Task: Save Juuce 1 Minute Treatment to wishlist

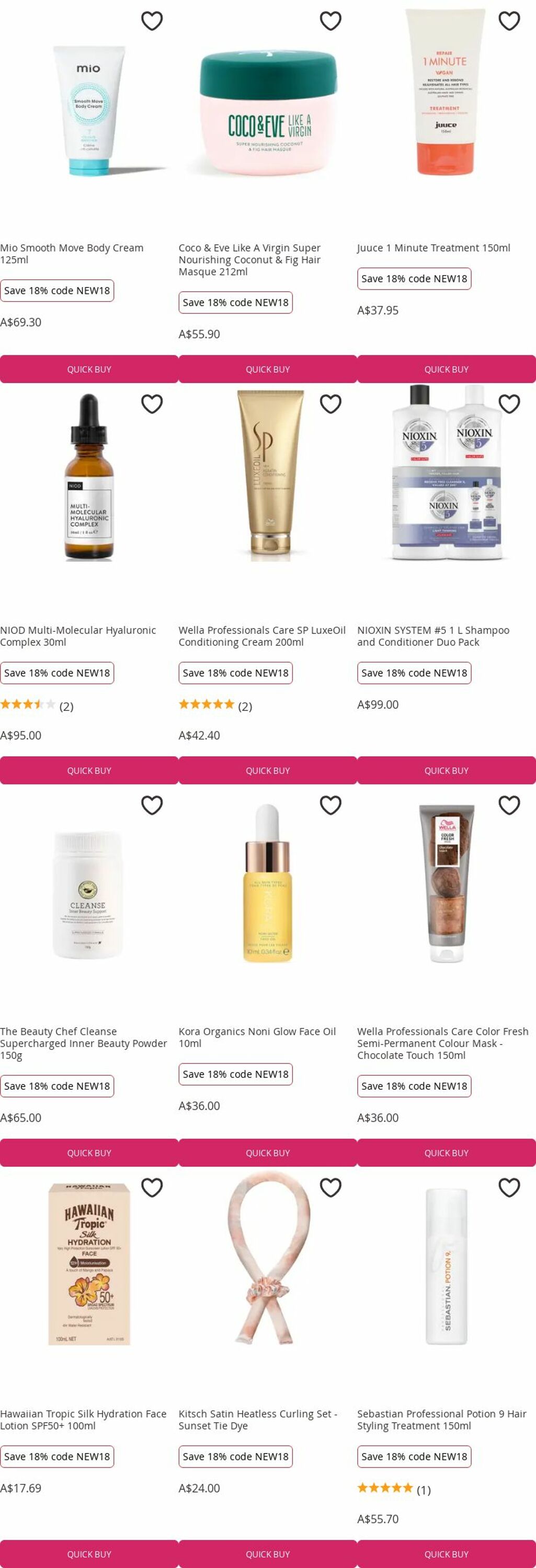Action: coord(509,21)
